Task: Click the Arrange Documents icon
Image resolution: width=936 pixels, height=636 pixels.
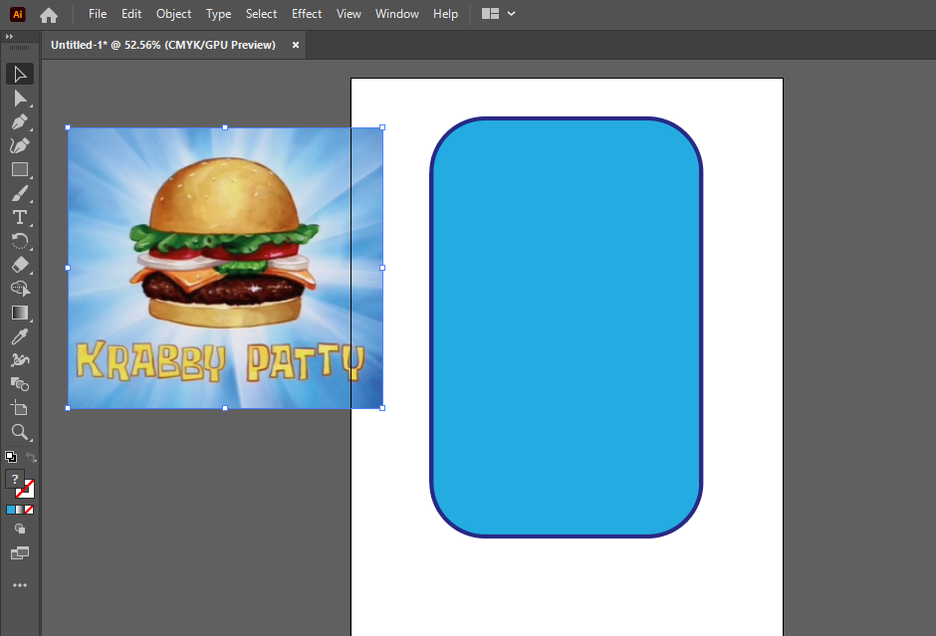Action: pyautogui.click(x=490, y=14)
